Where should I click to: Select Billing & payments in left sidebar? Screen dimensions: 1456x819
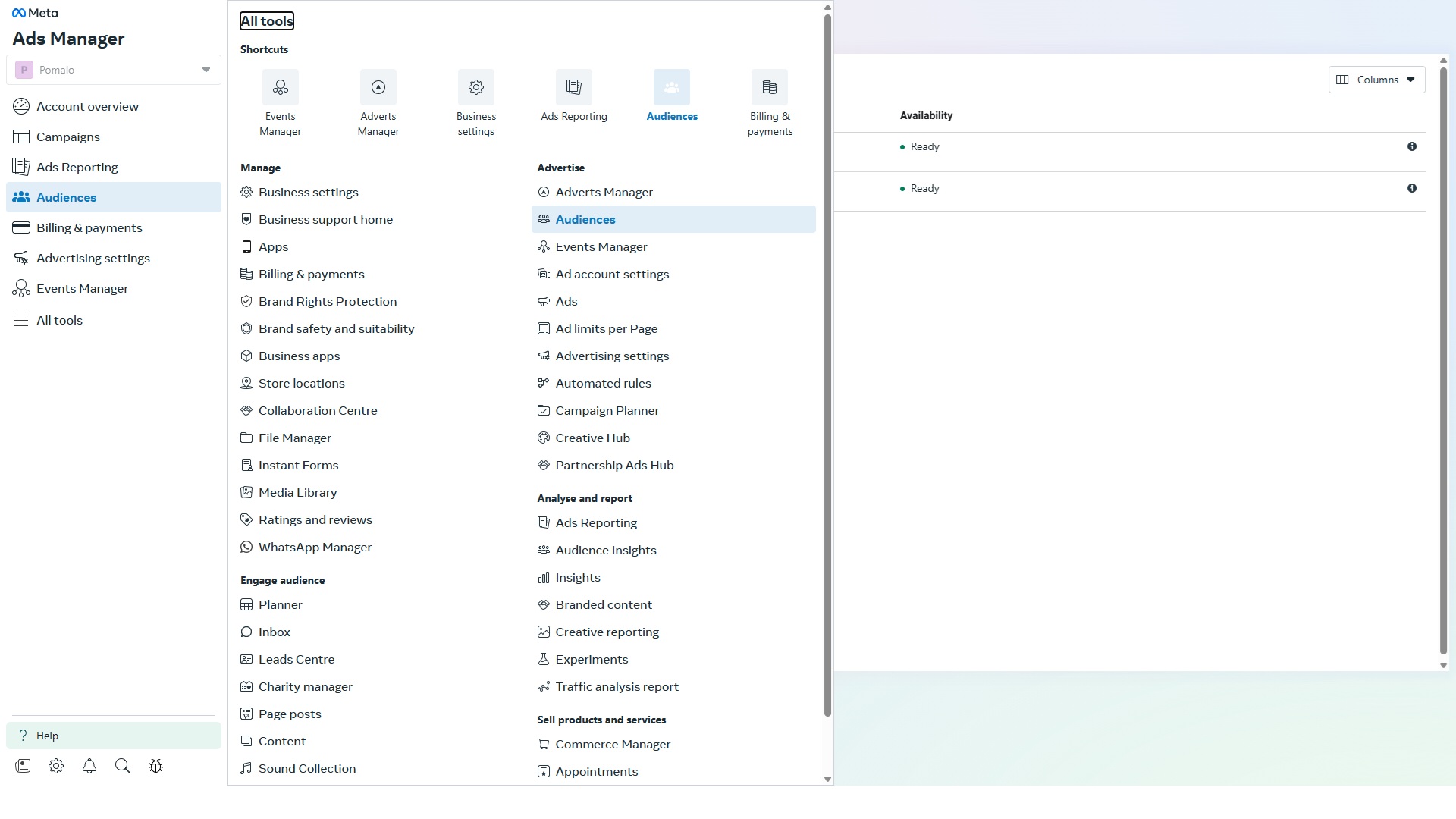[x=114, y=227]
